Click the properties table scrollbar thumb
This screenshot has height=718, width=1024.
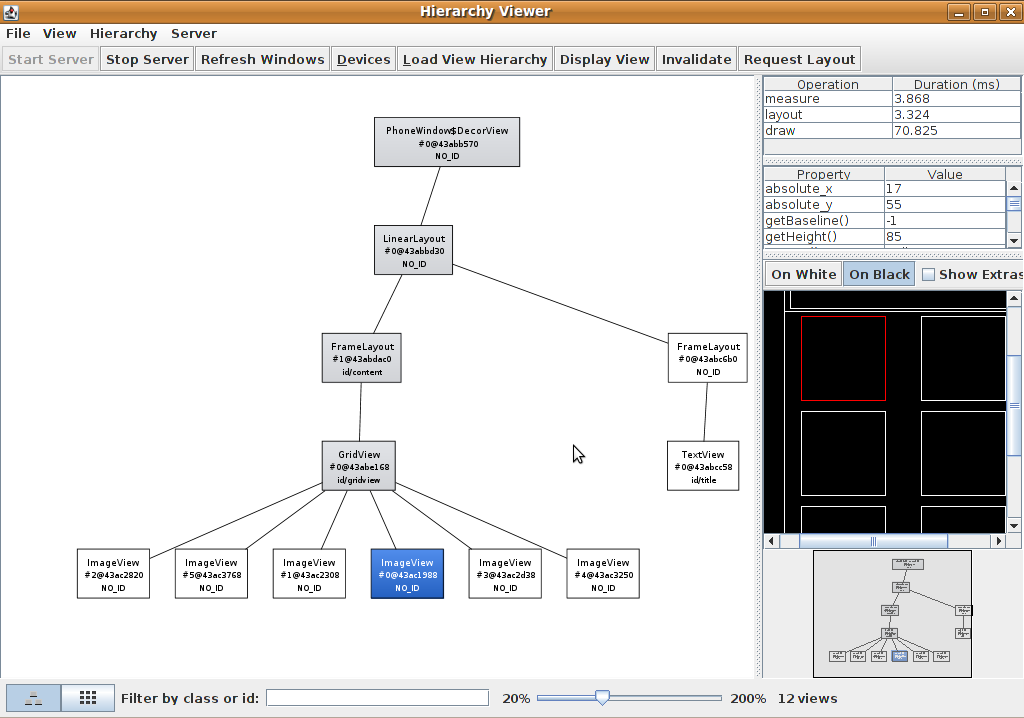pos(1014,204)
